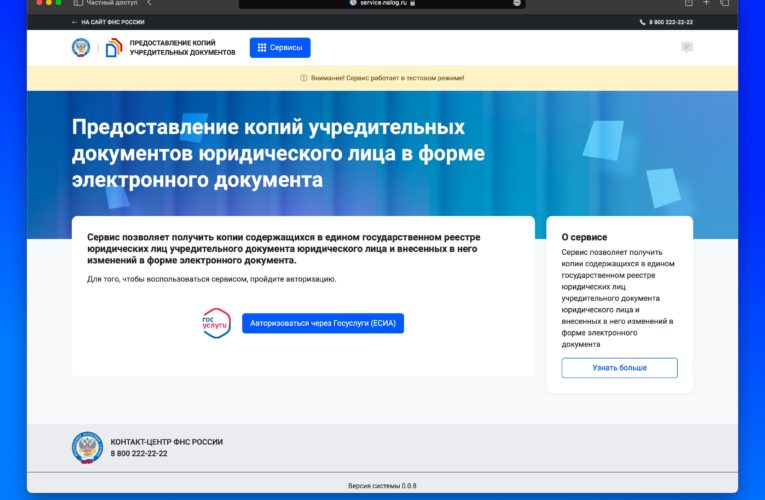Click the Госуслуги hexagon logo
765x500 pixels.
click(x=216, y=323)
